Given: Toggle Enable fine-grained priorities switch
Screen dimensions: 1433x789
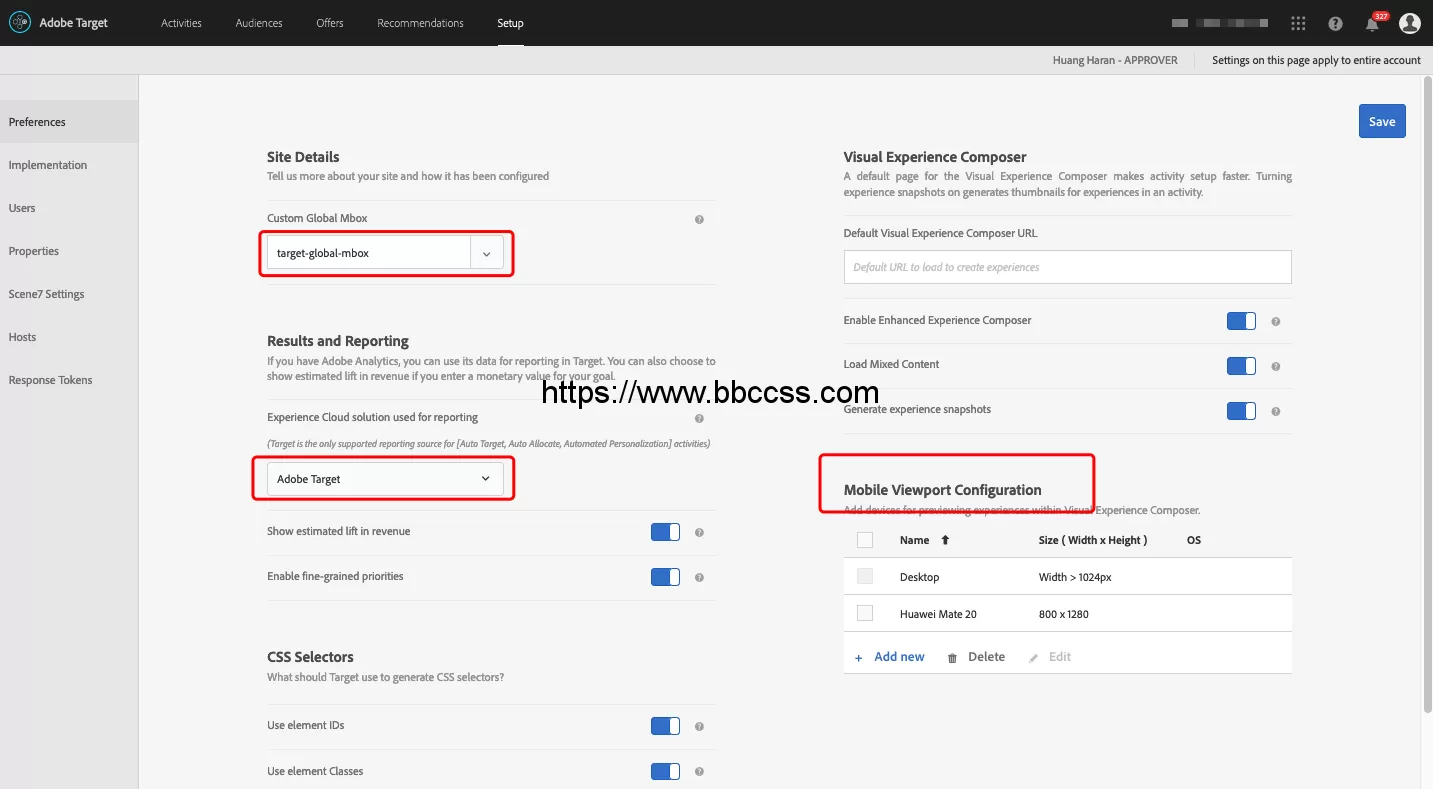Looking at the screenshot, I should coord(665,577).
